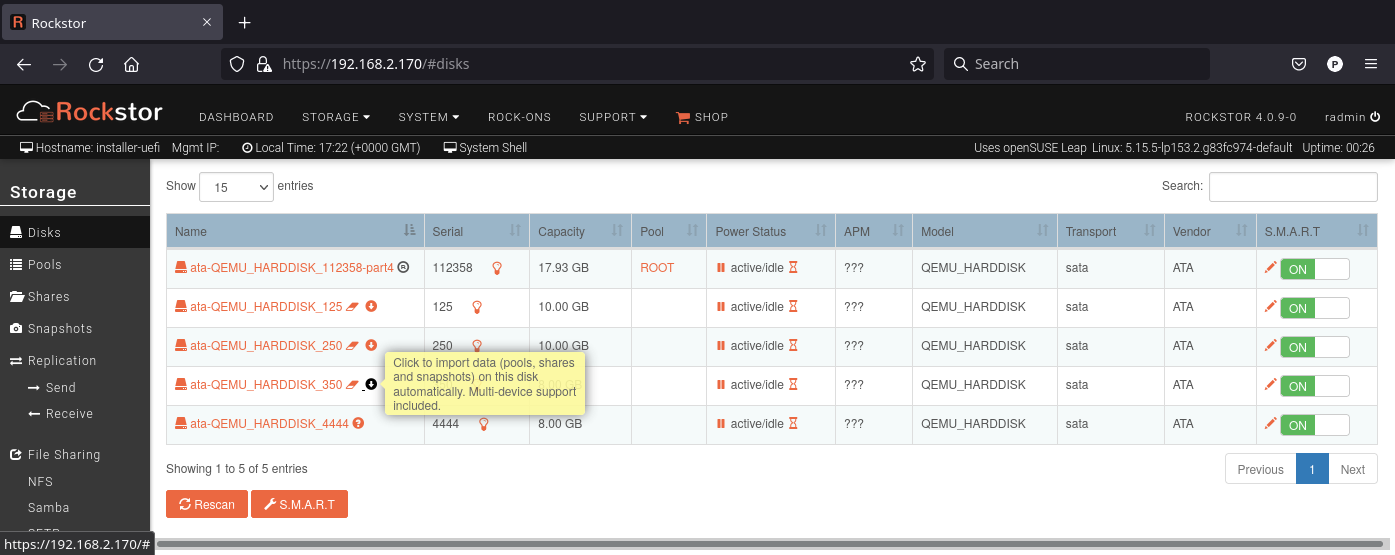Viewport: 1395px width, 555px height.
Task: Click import data icon for QEMU_HARDDISK_350
Action: click(x=371, y=384)
